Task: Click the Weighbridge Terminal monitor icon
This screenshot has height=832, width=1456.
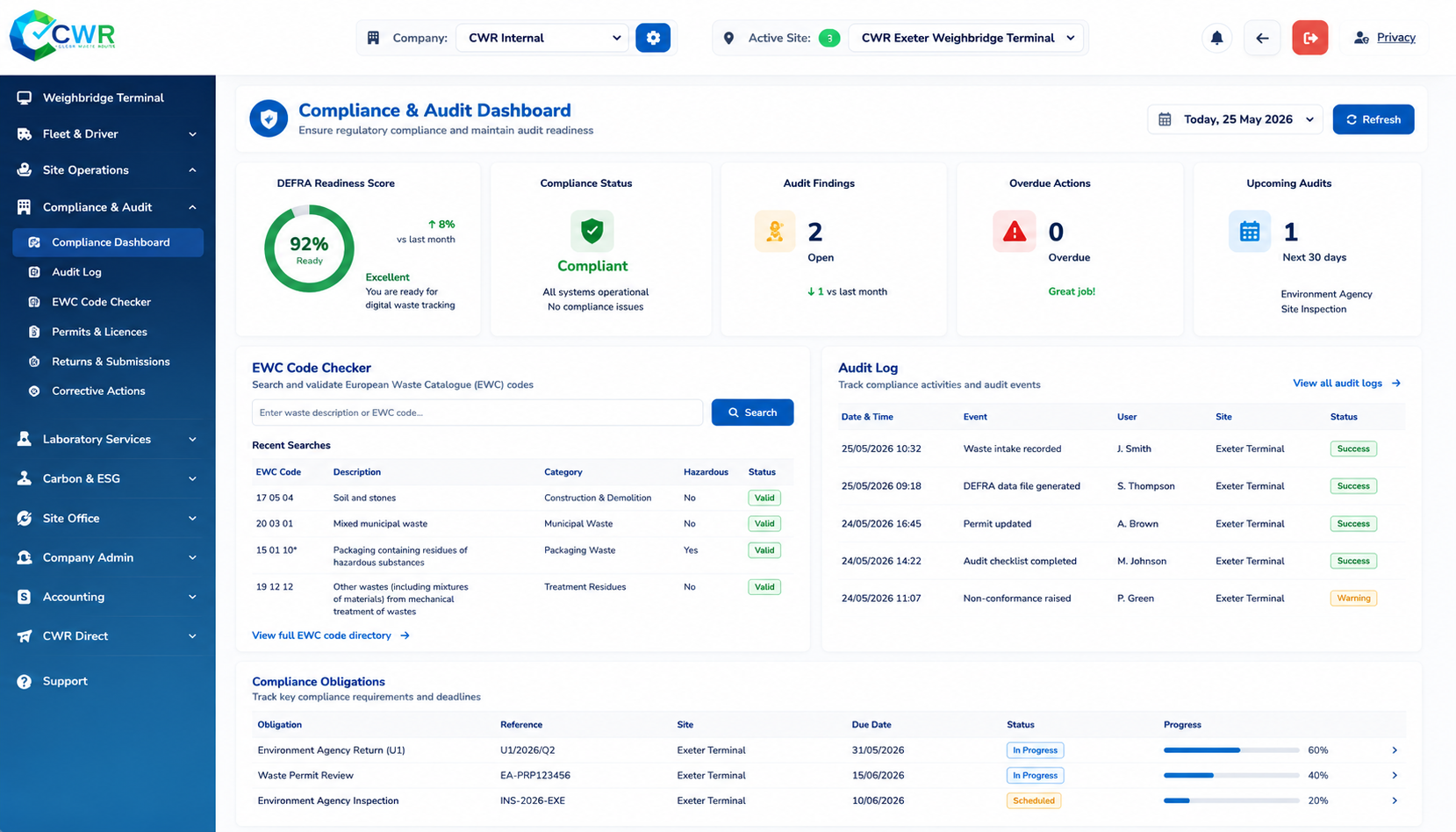Action: pyautogui.click(x=24, y=97)
